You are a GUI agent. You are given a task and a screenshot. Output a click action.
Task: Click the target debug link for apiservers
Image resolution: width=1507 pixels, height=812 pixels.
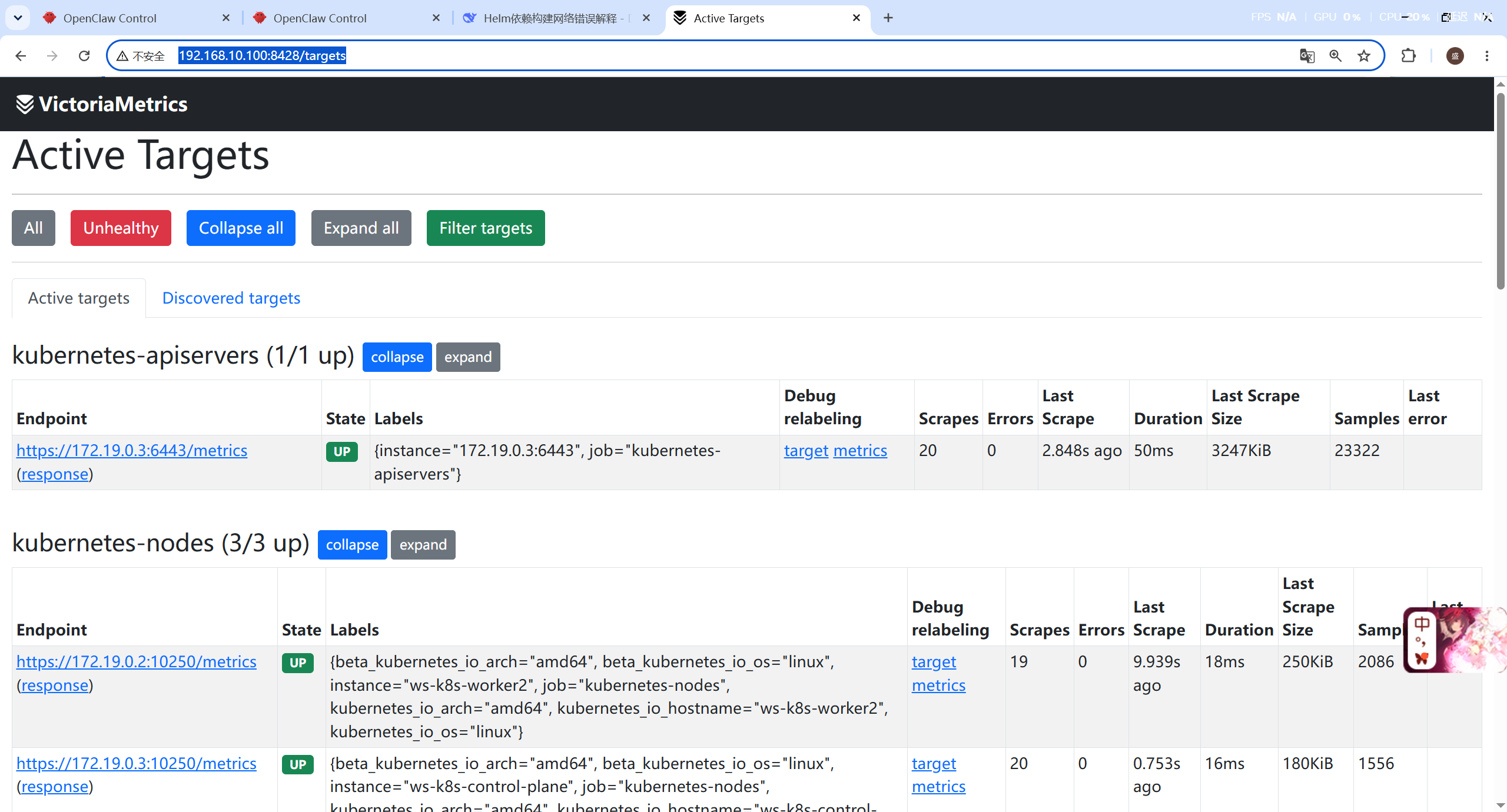click(x=806, y=451)
